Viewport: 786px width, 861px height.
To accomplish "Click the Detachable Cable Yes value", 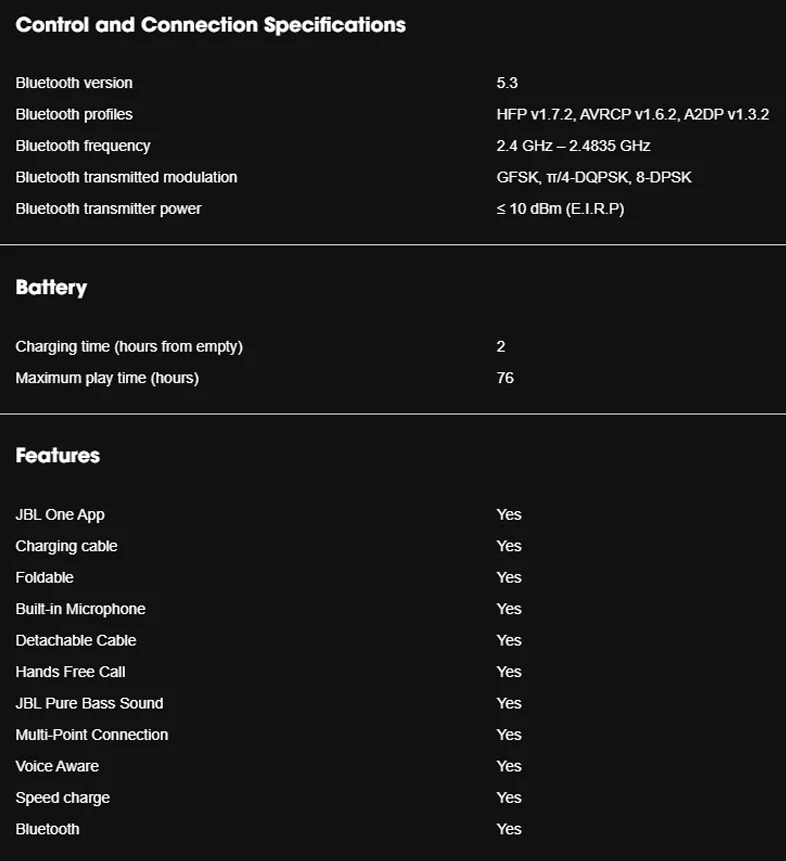I will pos(509,640).
